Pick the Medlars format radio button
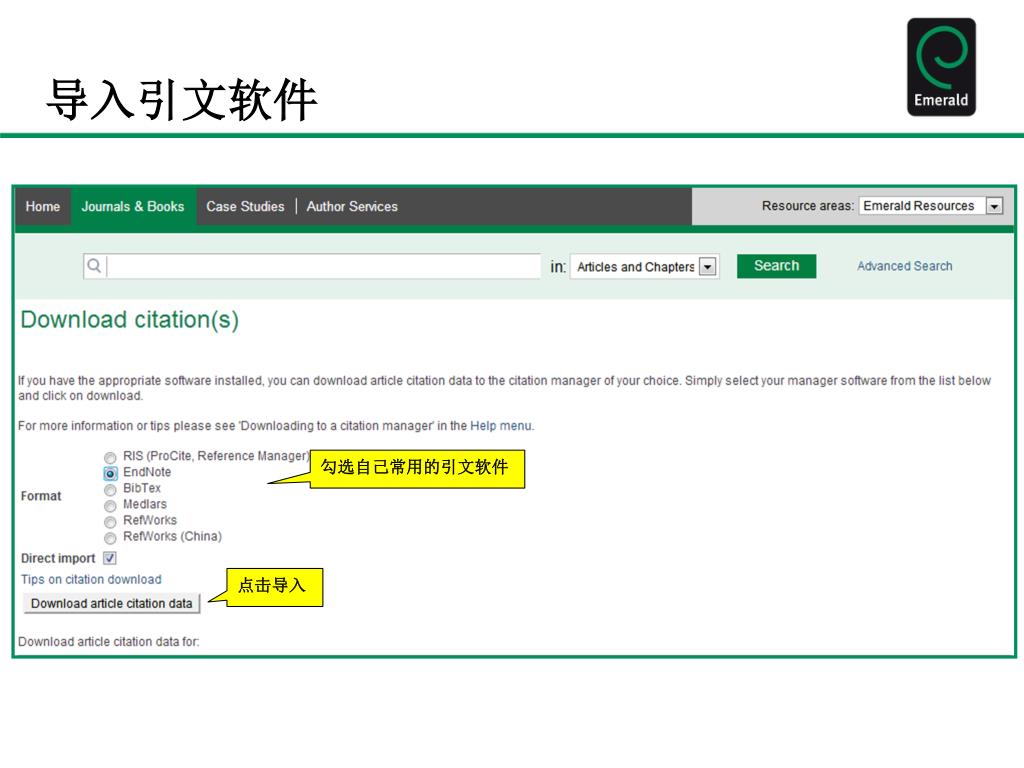 110,505
